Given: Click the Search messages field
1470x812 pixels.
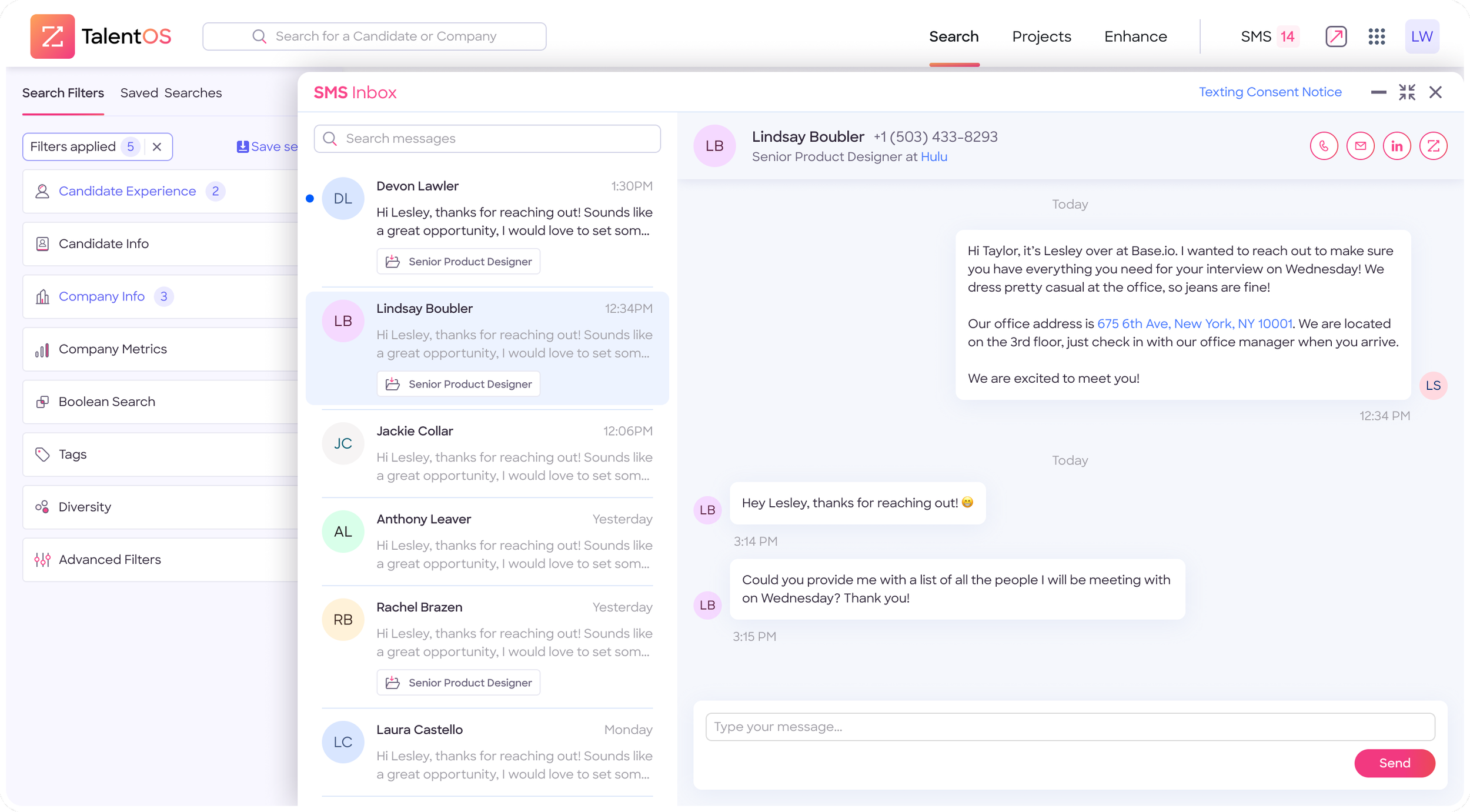Looking at the screenshot, I should (487, 139).
